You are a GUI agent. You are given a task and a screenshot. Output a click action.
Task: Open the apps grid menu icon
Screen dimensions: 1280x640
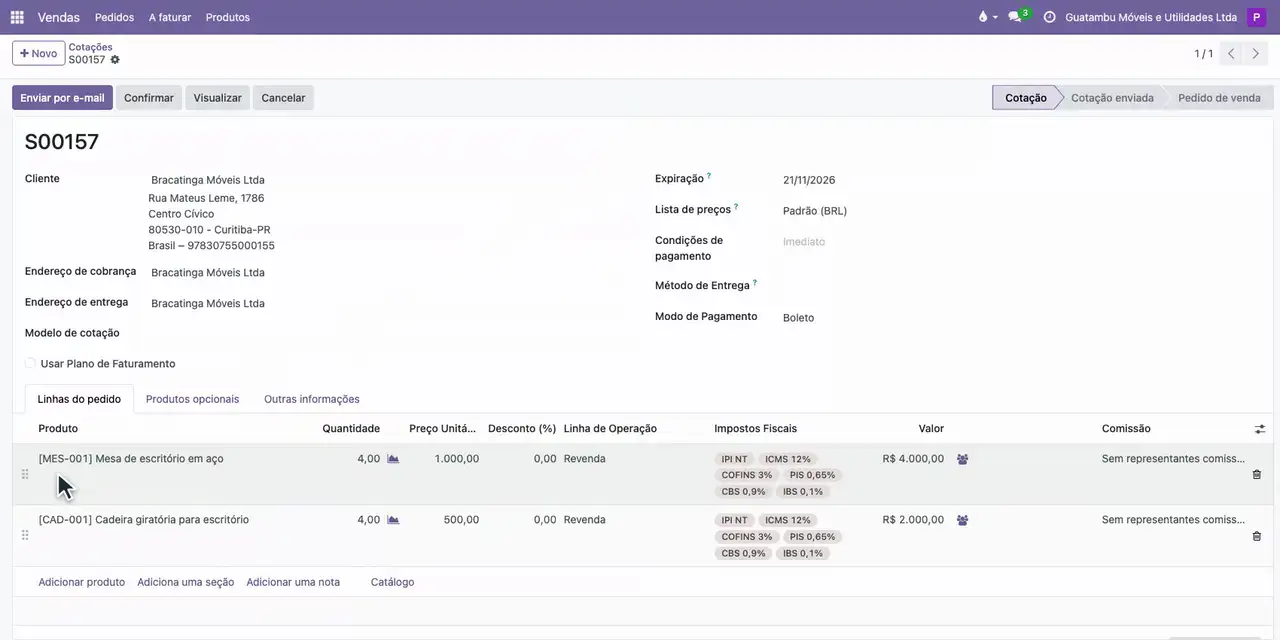[17, 17]
